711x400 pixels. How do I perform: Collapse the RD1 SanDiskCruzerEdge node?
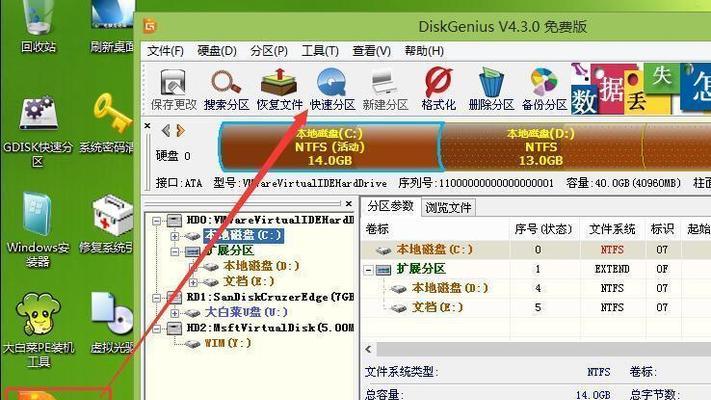156,298
